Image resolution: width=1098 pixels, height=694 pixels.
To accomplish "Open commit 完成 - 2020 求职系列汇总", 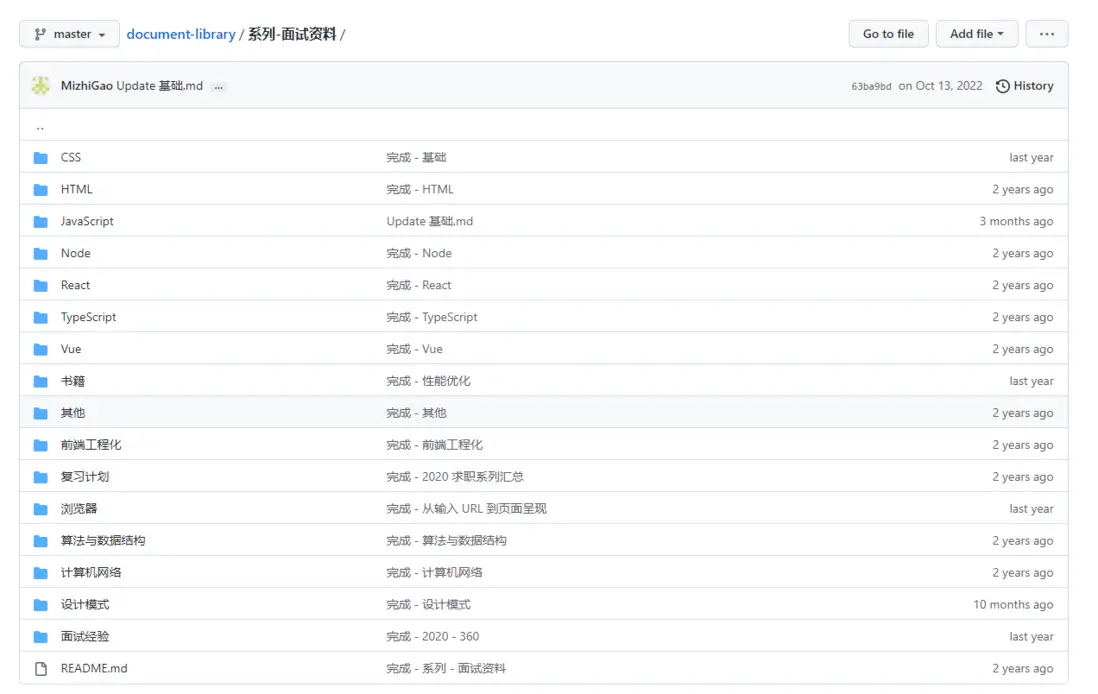I will tap(455, 477).
